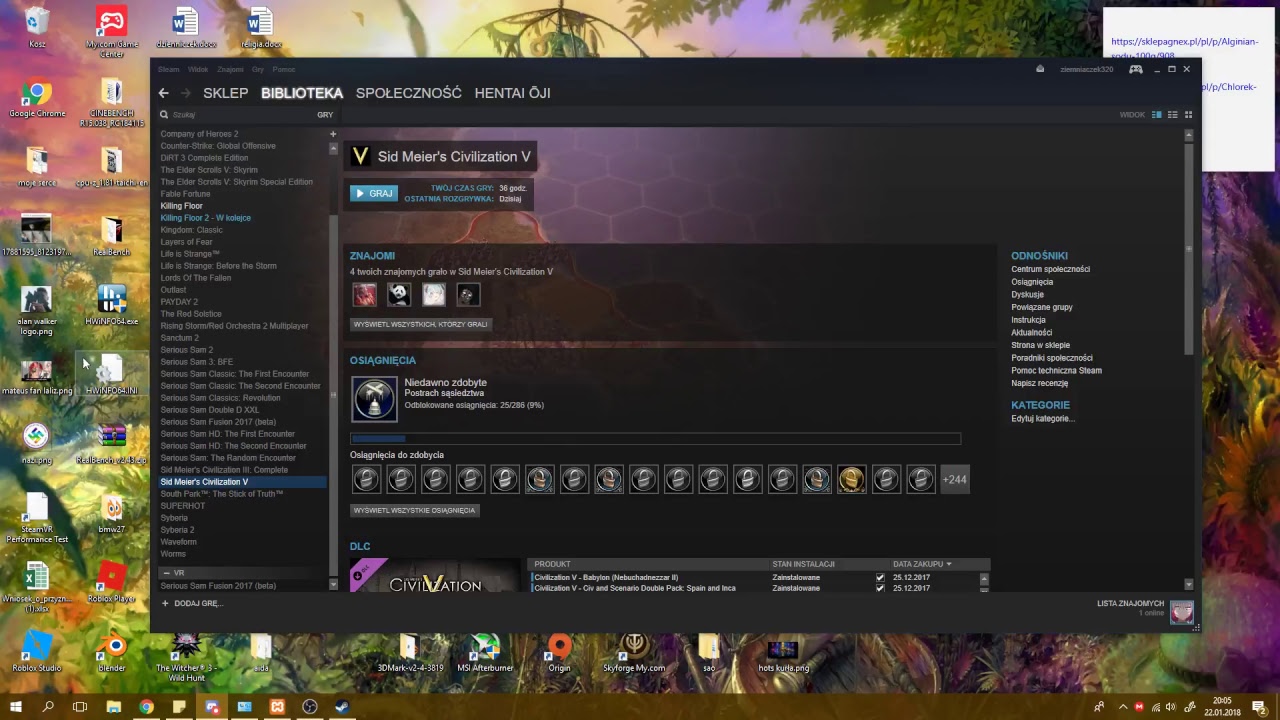Click the Windows Start button

click(x=15, y=707)
